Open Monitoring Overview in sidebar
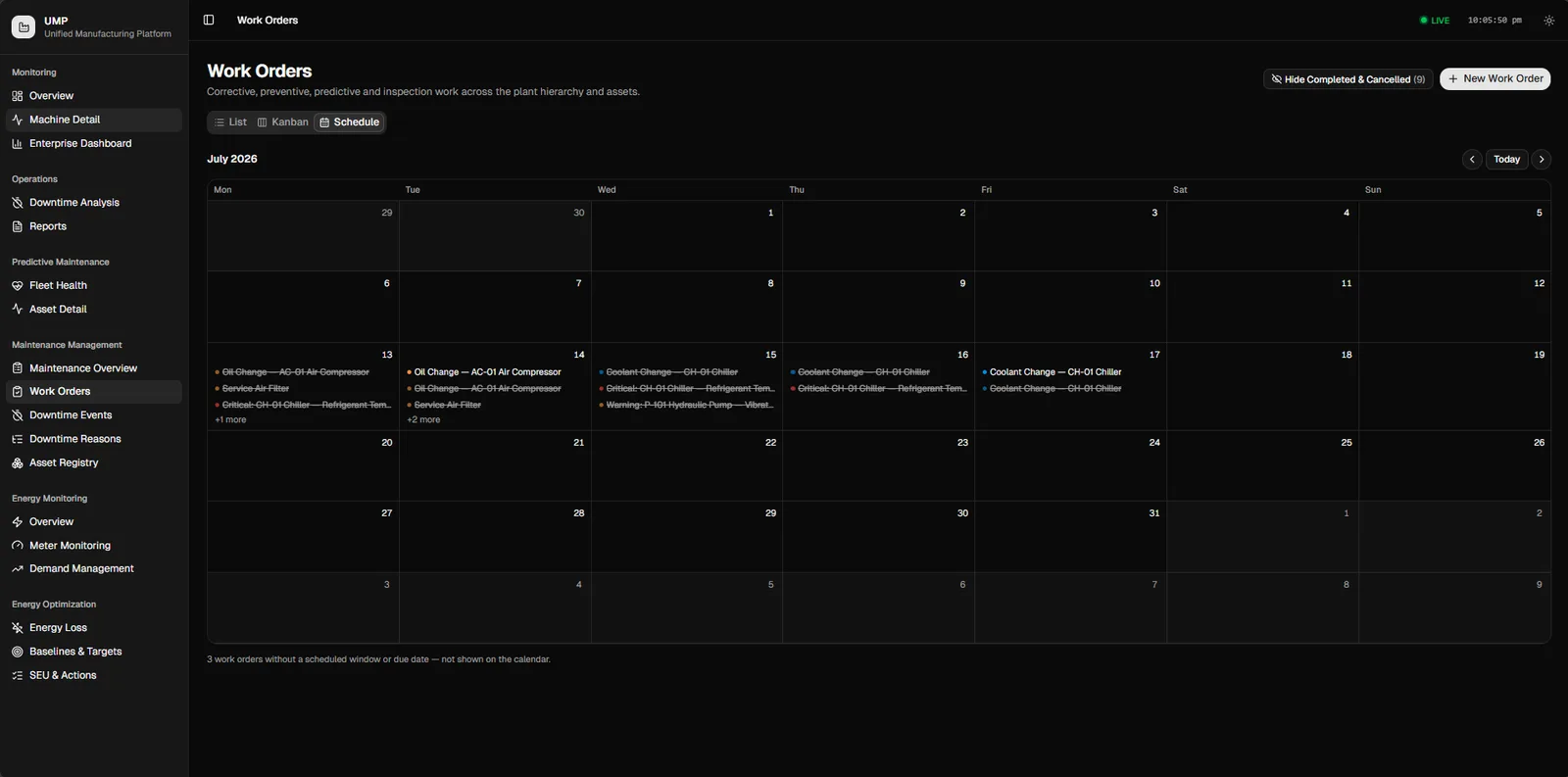This screenshot has width=1568, height=777. point(94,96)
